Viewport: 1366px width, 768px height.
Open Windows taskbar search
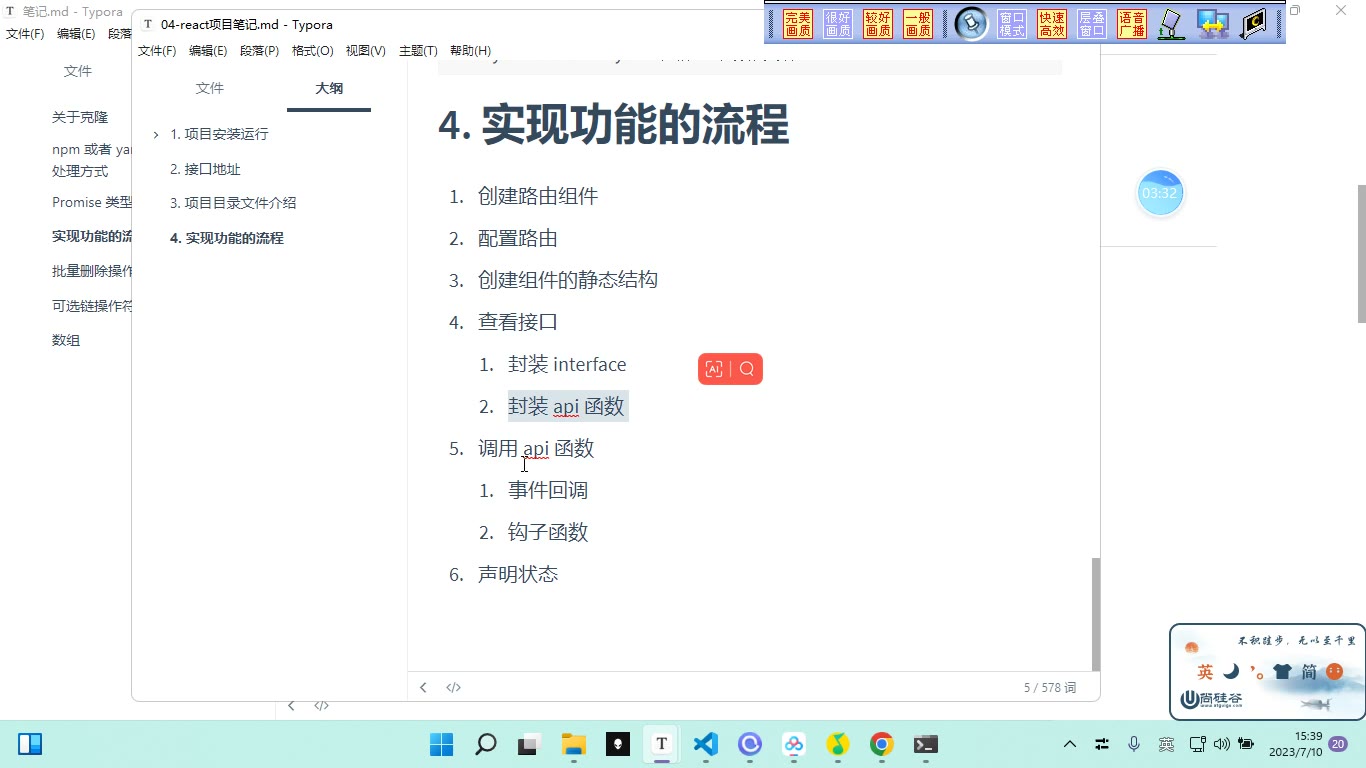[x=485, y=744]
